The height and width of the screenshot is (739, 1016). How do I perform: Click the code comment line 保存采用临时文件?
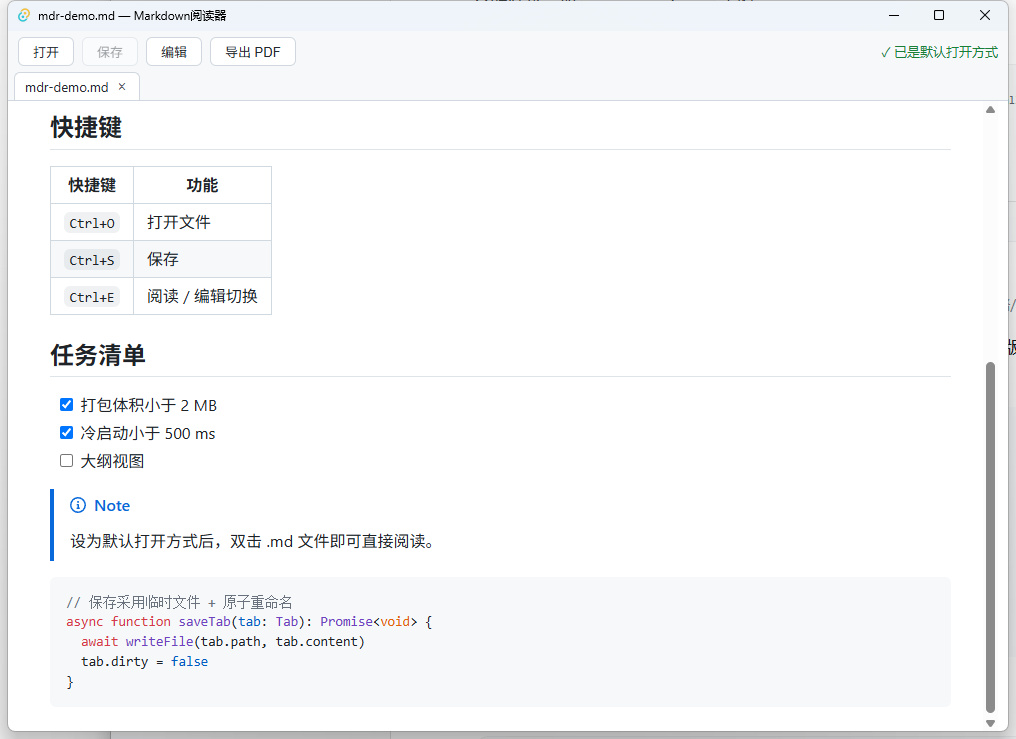(179, 602)
